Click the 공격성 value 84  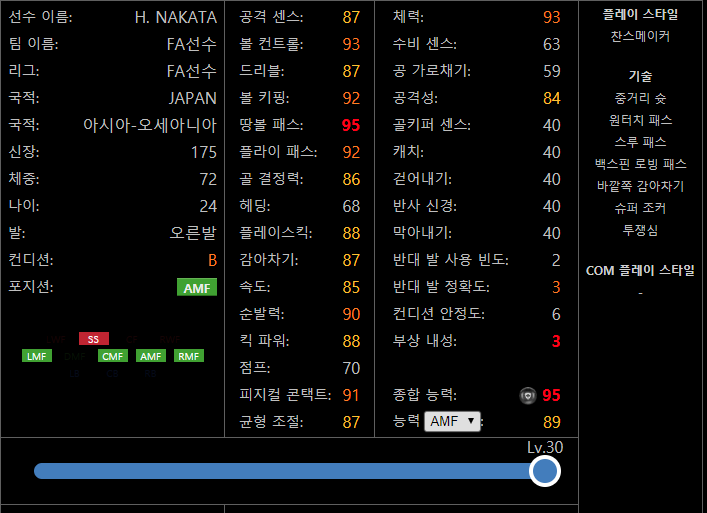coord(551,98)
